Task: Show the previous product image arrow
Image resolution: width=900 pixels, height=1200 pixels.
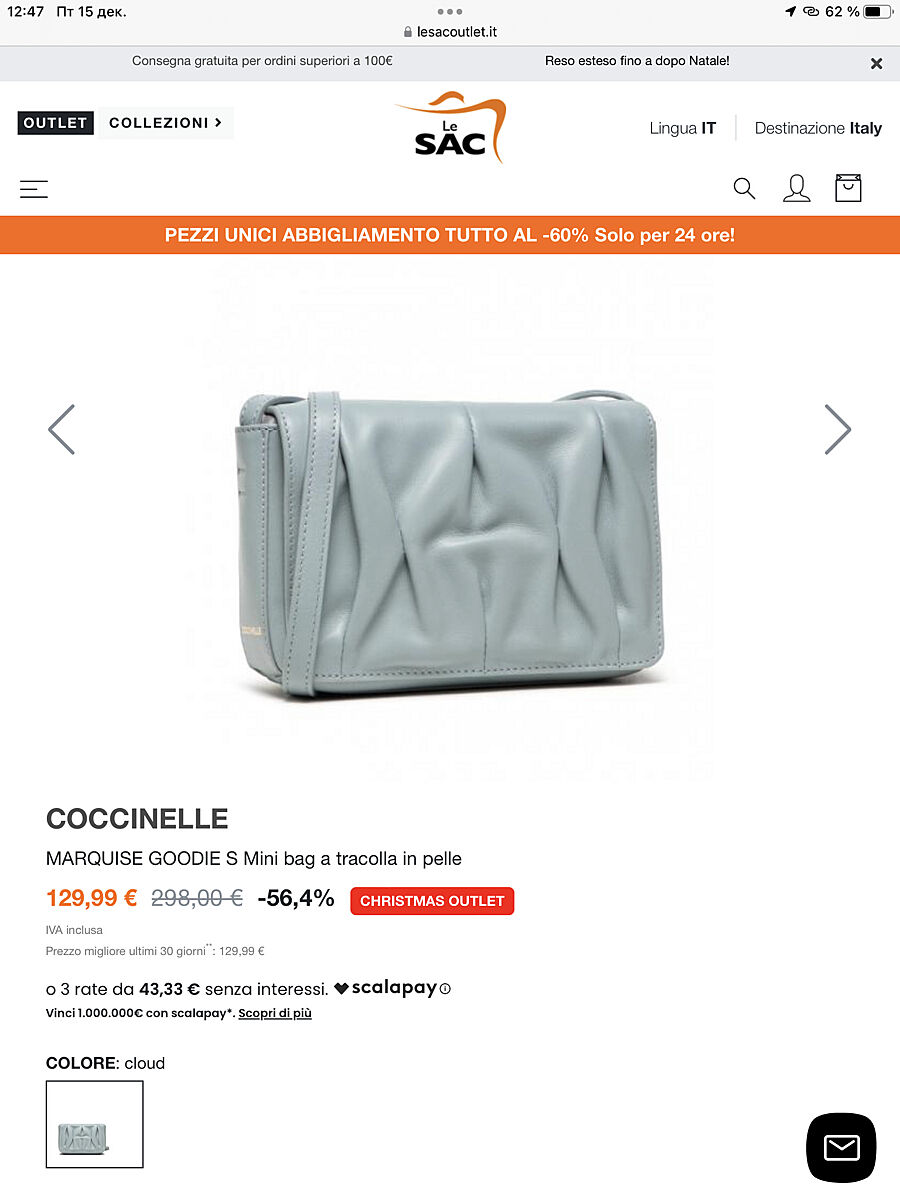Action: pyautogui.click(x=62, y=429)
